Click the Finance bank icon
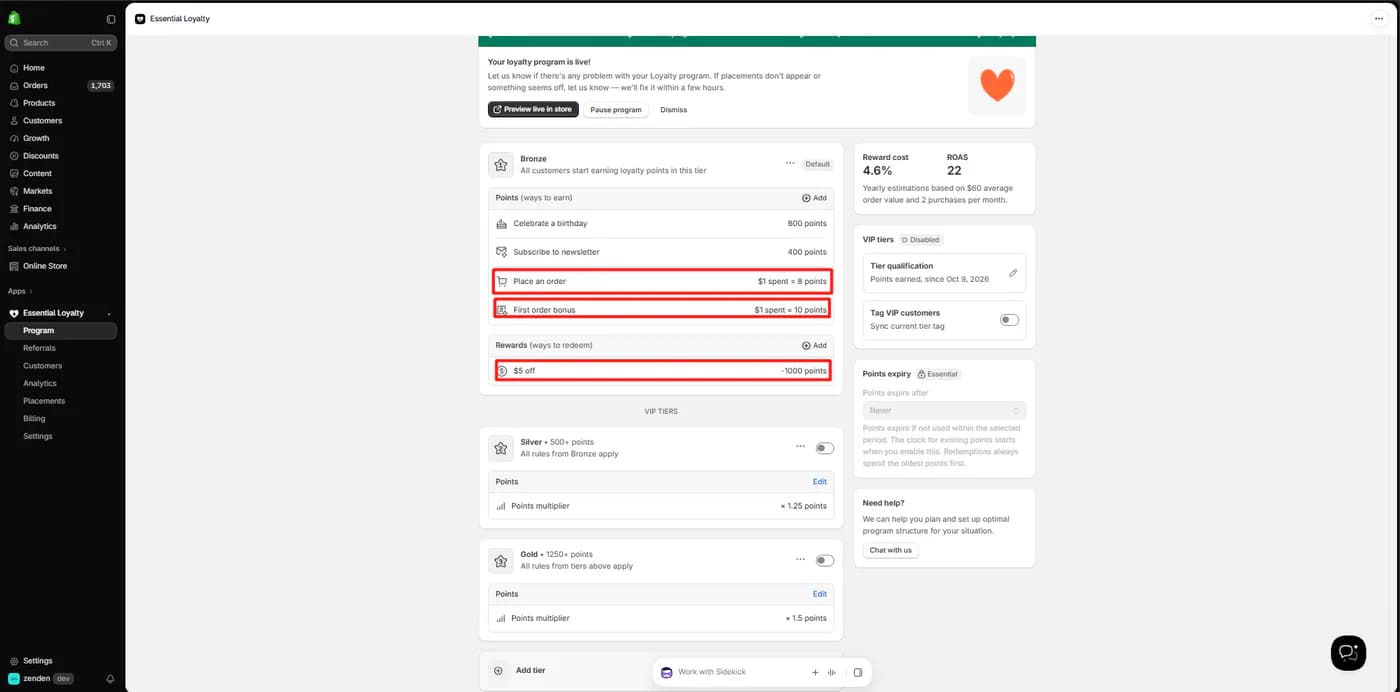Screen dimensions: 1400x692 coord(14,209)
